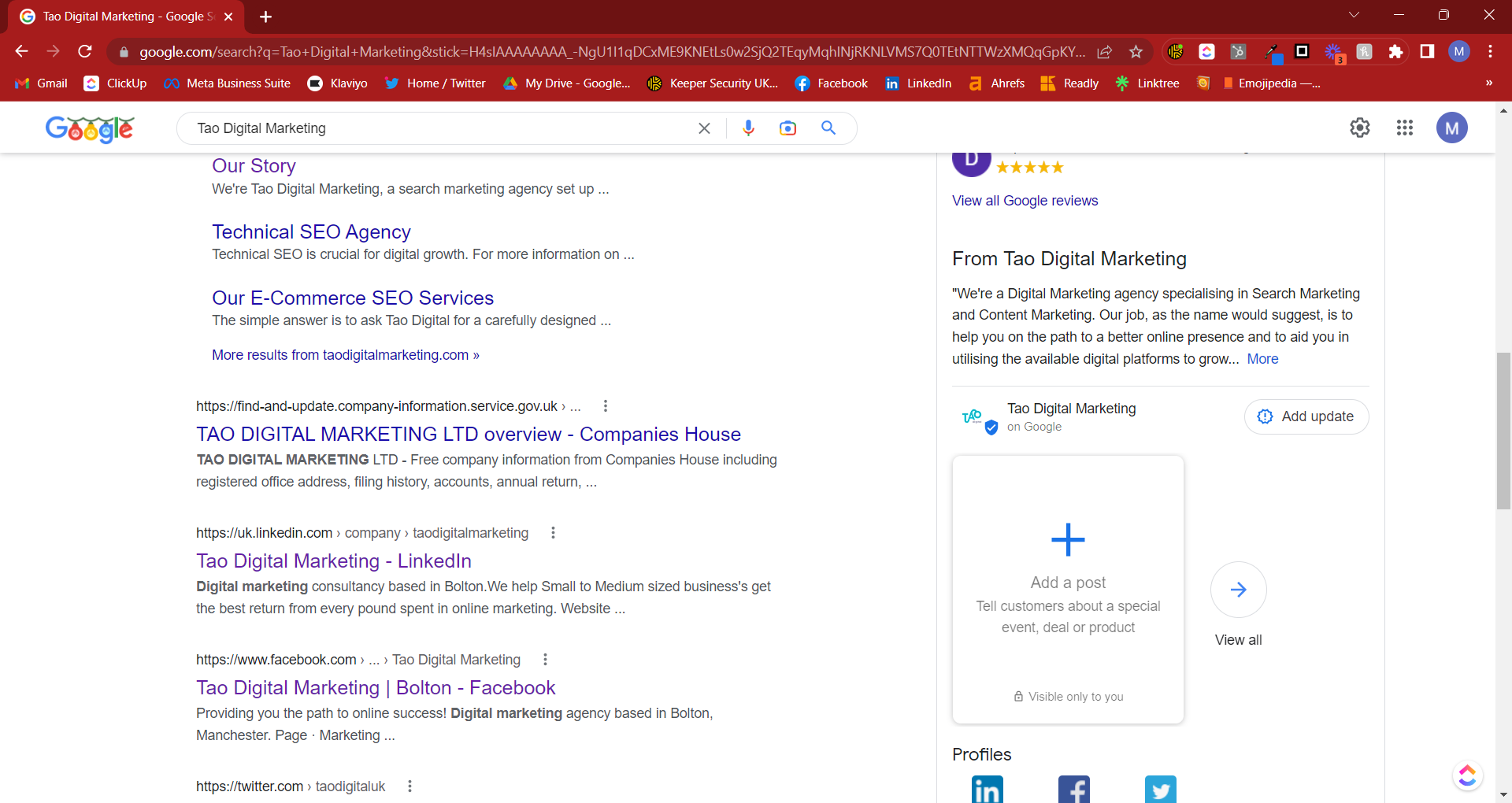Open Tao Digital Marketing Bolton Facebook result
The width and height of the screenshot is (1512, 803).
coord(376,688)
